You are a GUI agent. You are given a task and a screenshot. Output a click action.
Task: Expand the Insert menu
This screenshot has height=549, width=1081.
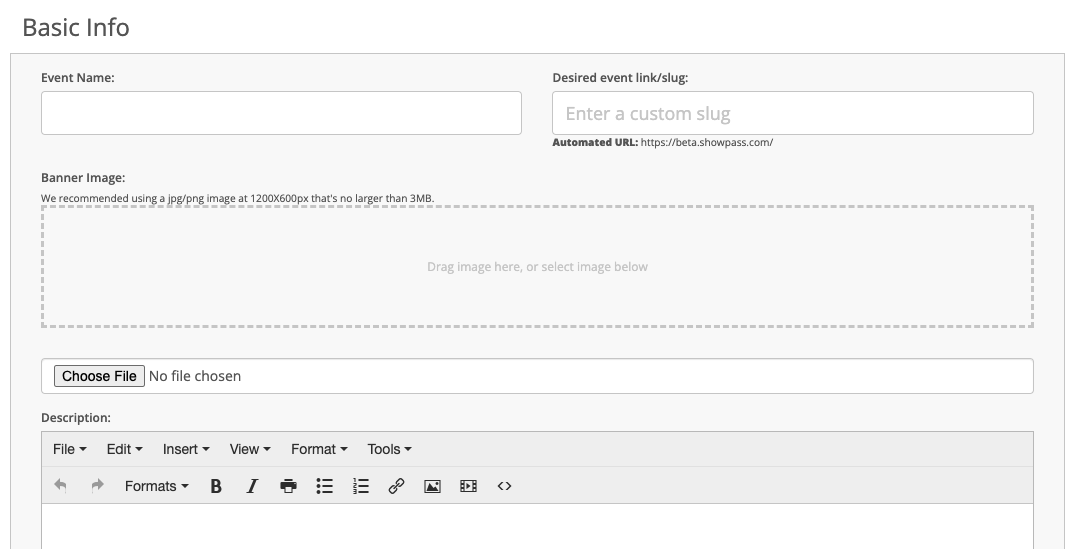coord(186,449)
